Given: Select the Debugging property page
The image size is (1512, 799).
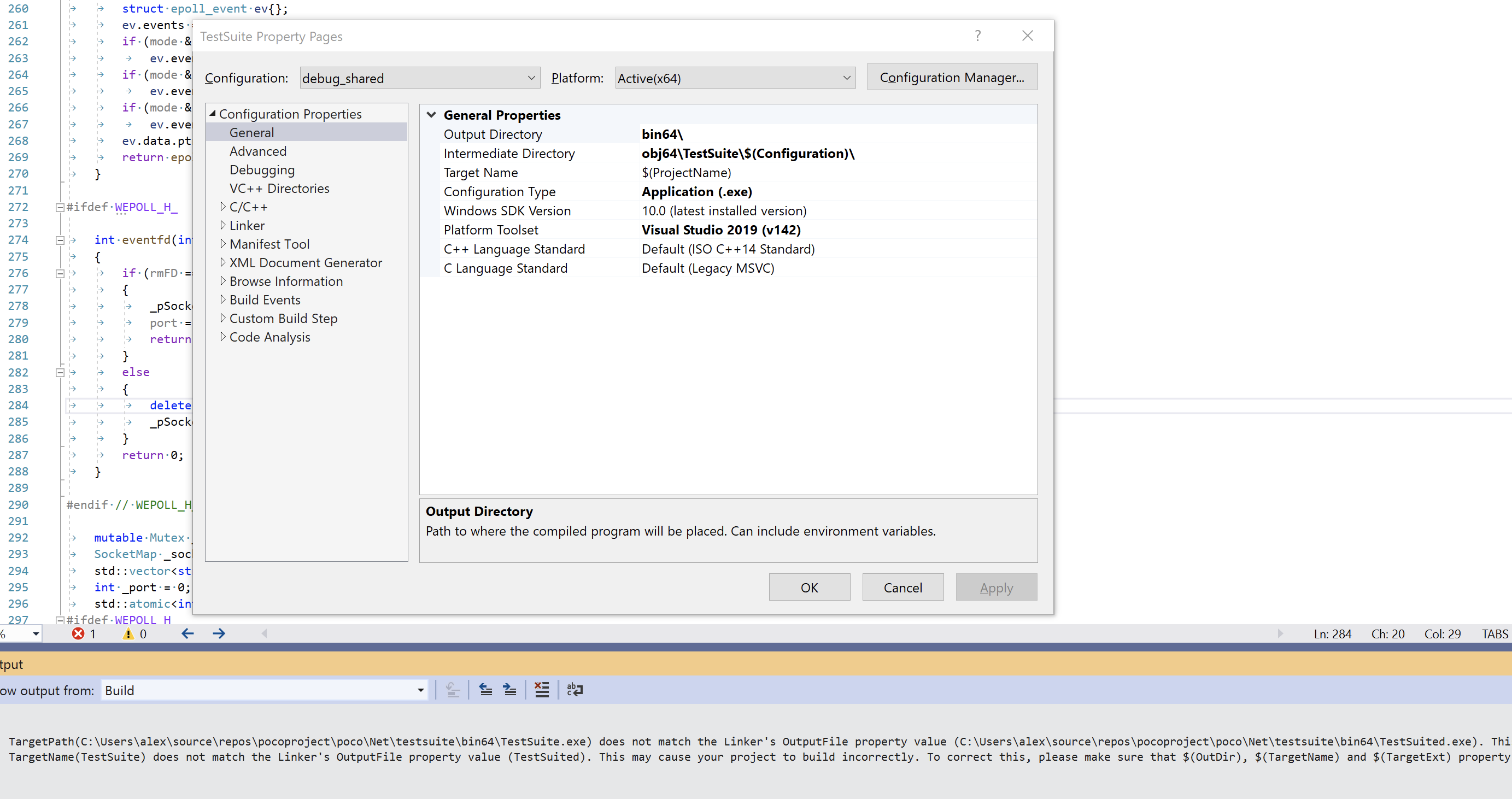Looking at the screenshot, I should tap(262, 170).
